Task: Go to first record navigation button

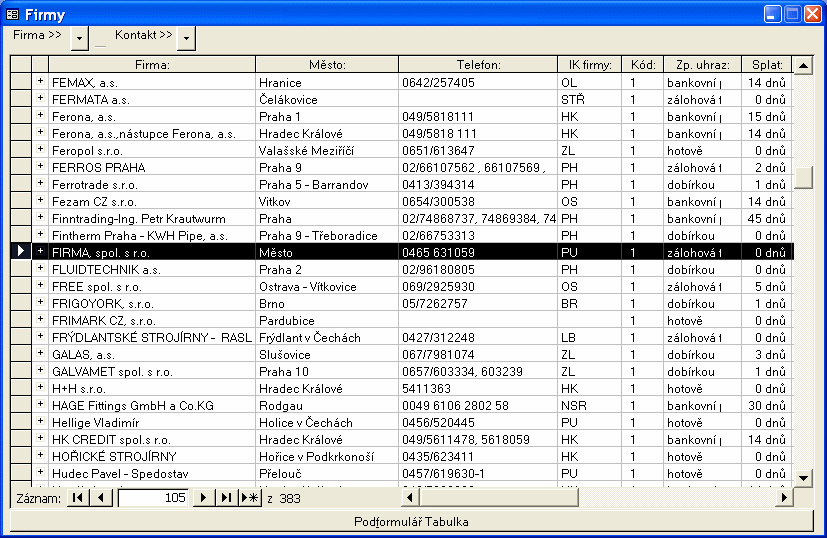Action: coord(77,498)
